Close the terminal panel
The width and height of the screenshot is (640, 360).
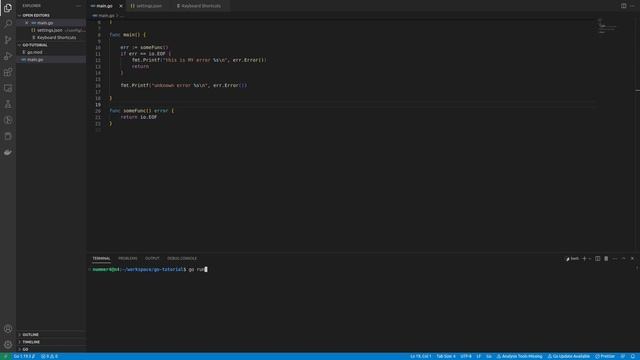pos(632,258)
